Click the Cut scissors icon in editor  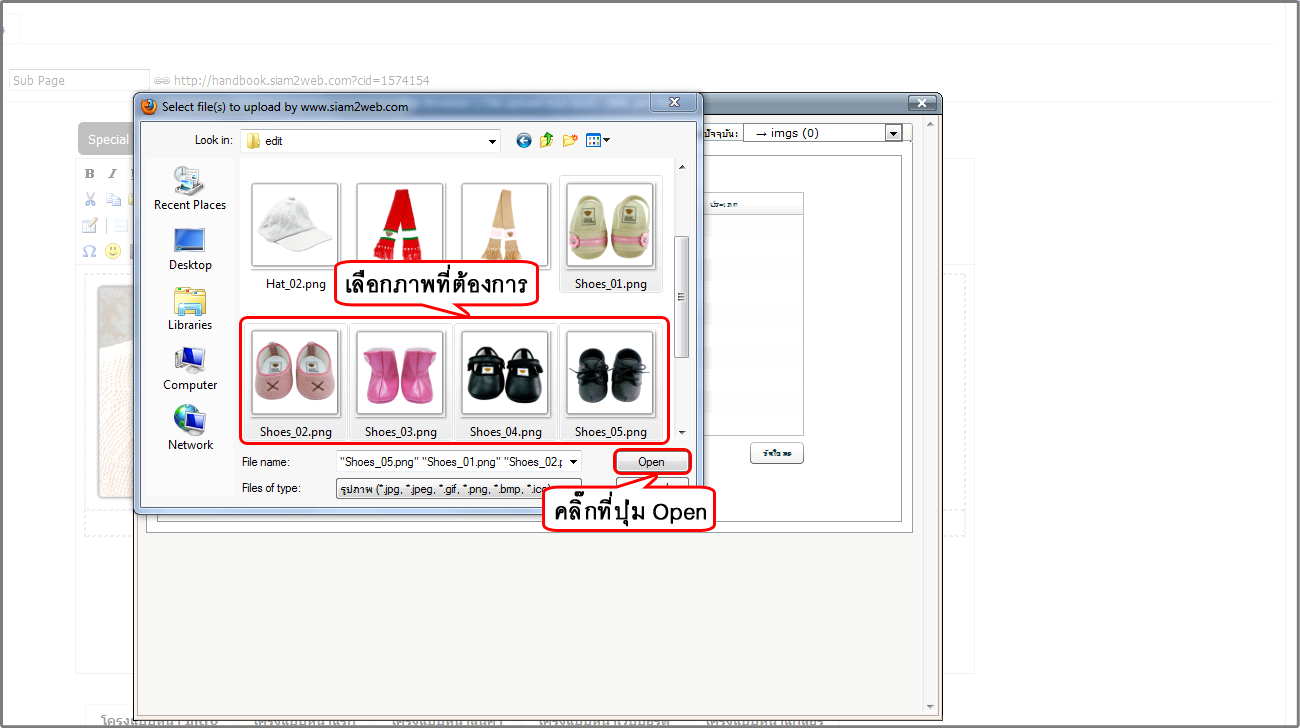coord(90,199)
